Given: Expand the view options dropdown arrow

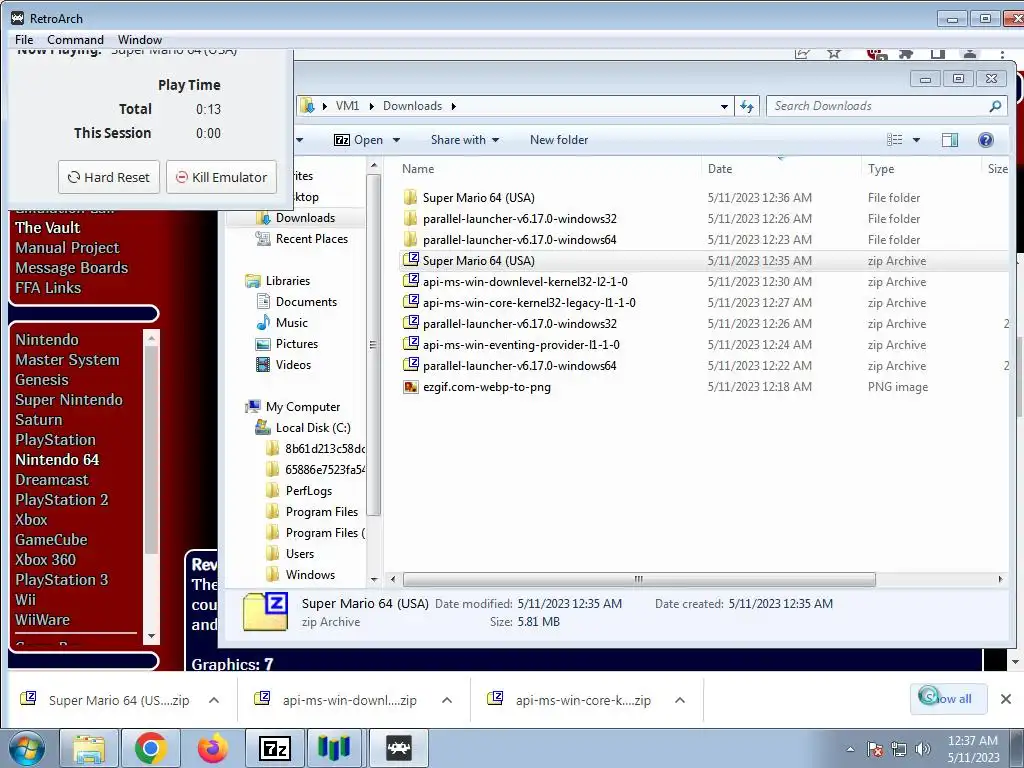Looking at the screenshot, I should 916,140.
